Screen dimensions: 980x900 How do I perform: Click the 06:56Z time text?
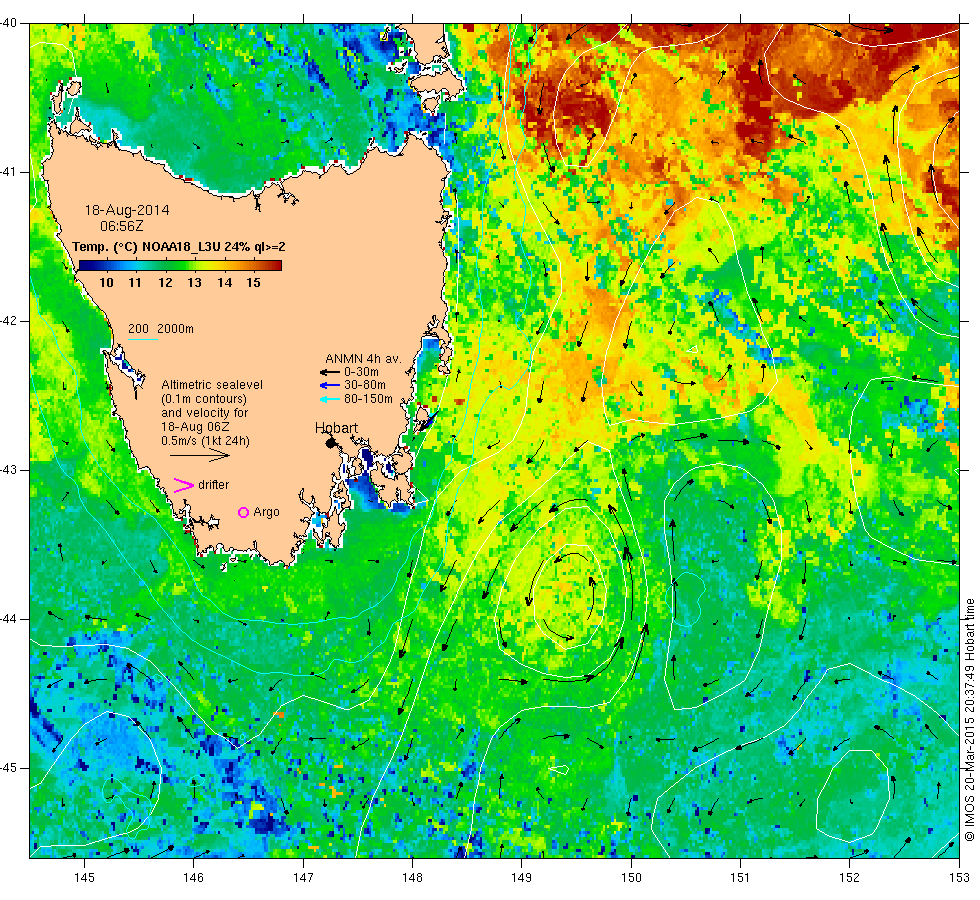click(122, 226)
